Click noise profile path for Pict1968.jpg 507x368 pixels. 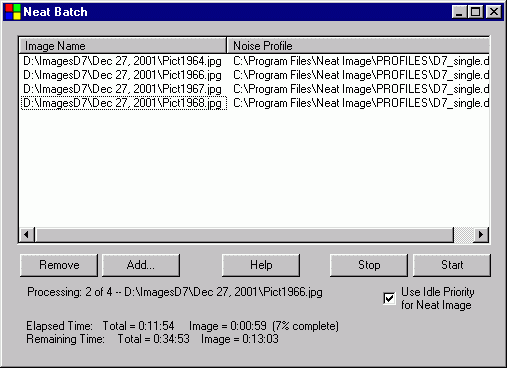point(361,103)
